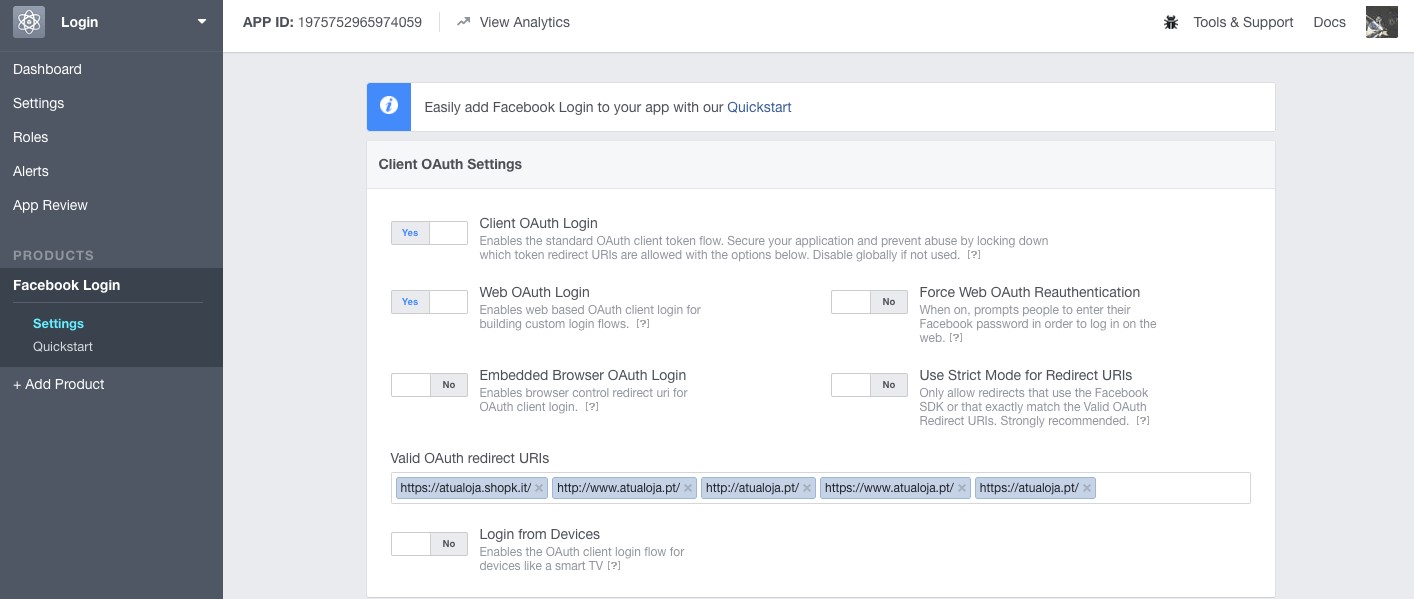
Task: Toggle the Web OAuth Login switch
Action: (429, 302)
